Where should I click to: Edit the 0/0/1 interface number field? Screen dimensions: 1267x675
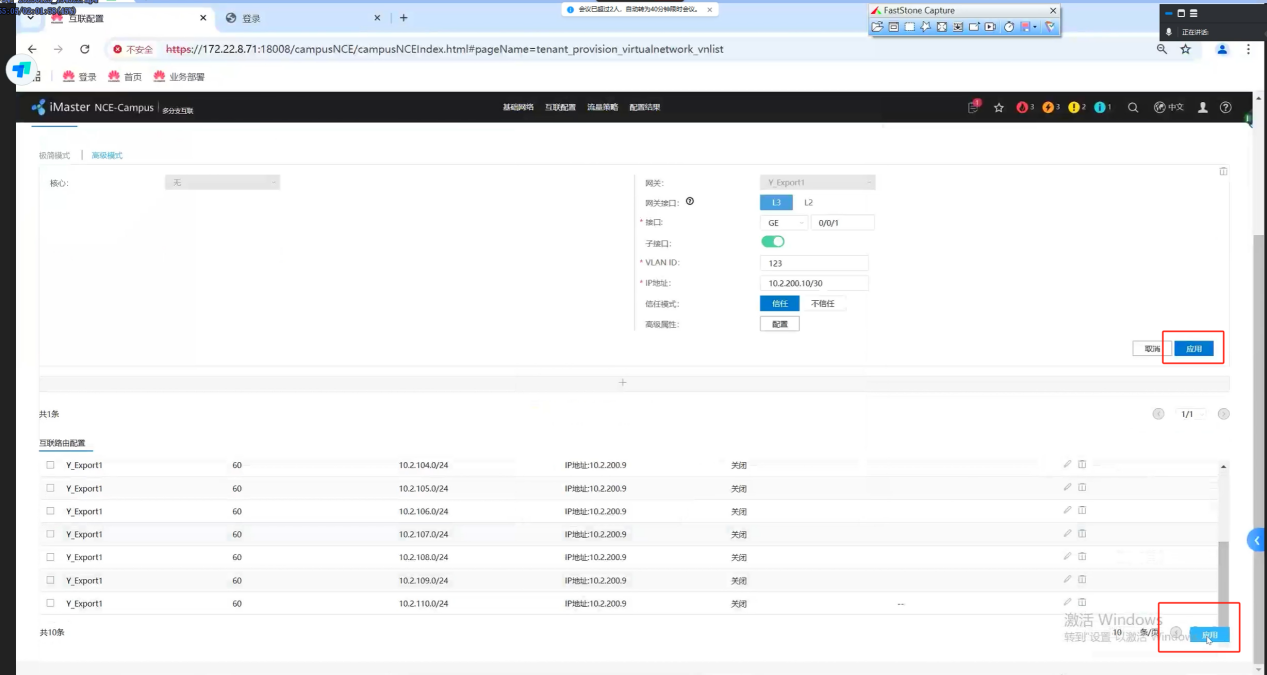tap(843, 223)
